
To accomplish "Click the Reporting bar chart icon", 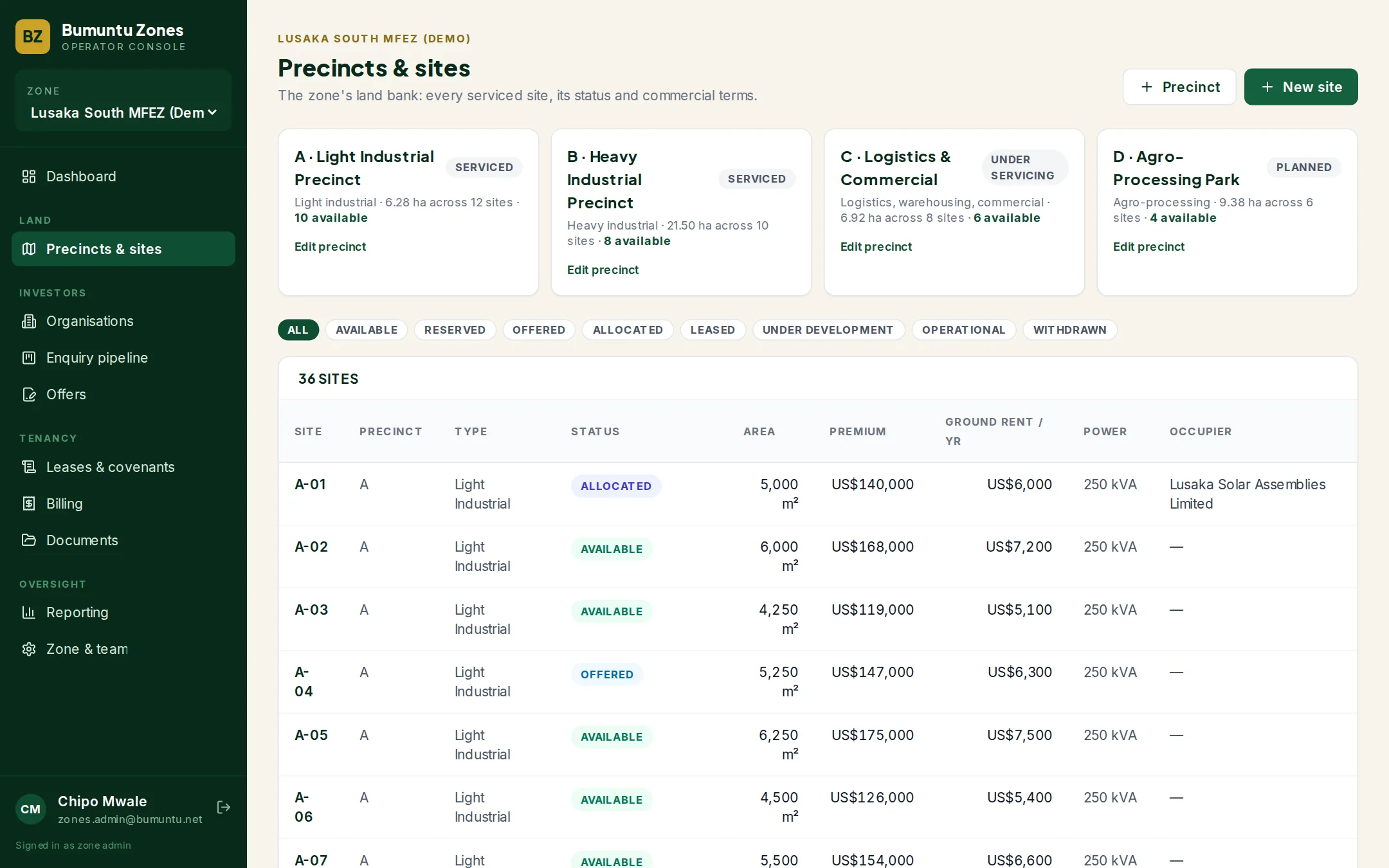I will pyautogui.click(x=29, y=612).
